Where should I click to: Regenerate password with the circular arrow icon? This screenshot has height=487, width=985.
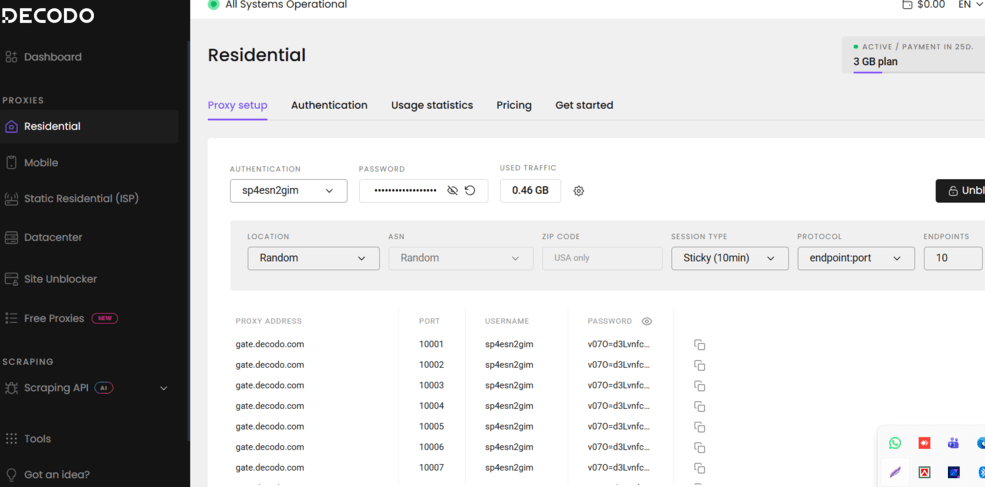pos(470,190)
